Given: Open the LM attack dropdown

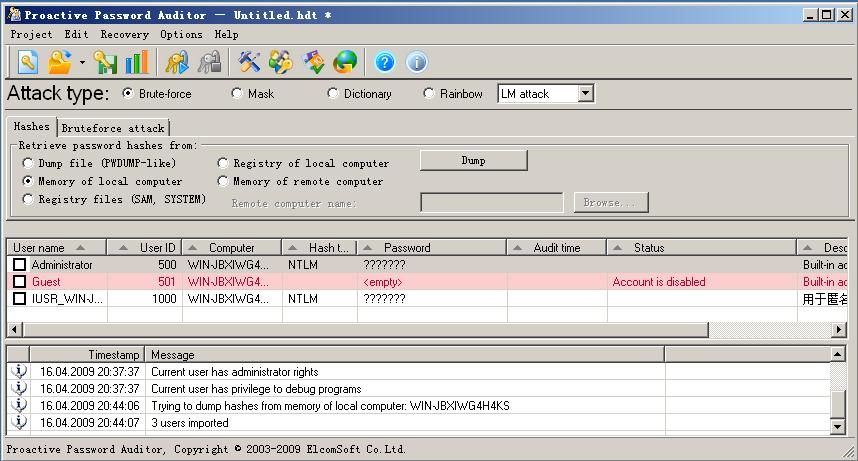Looking at the screenshot, I should tap(585, 94).
